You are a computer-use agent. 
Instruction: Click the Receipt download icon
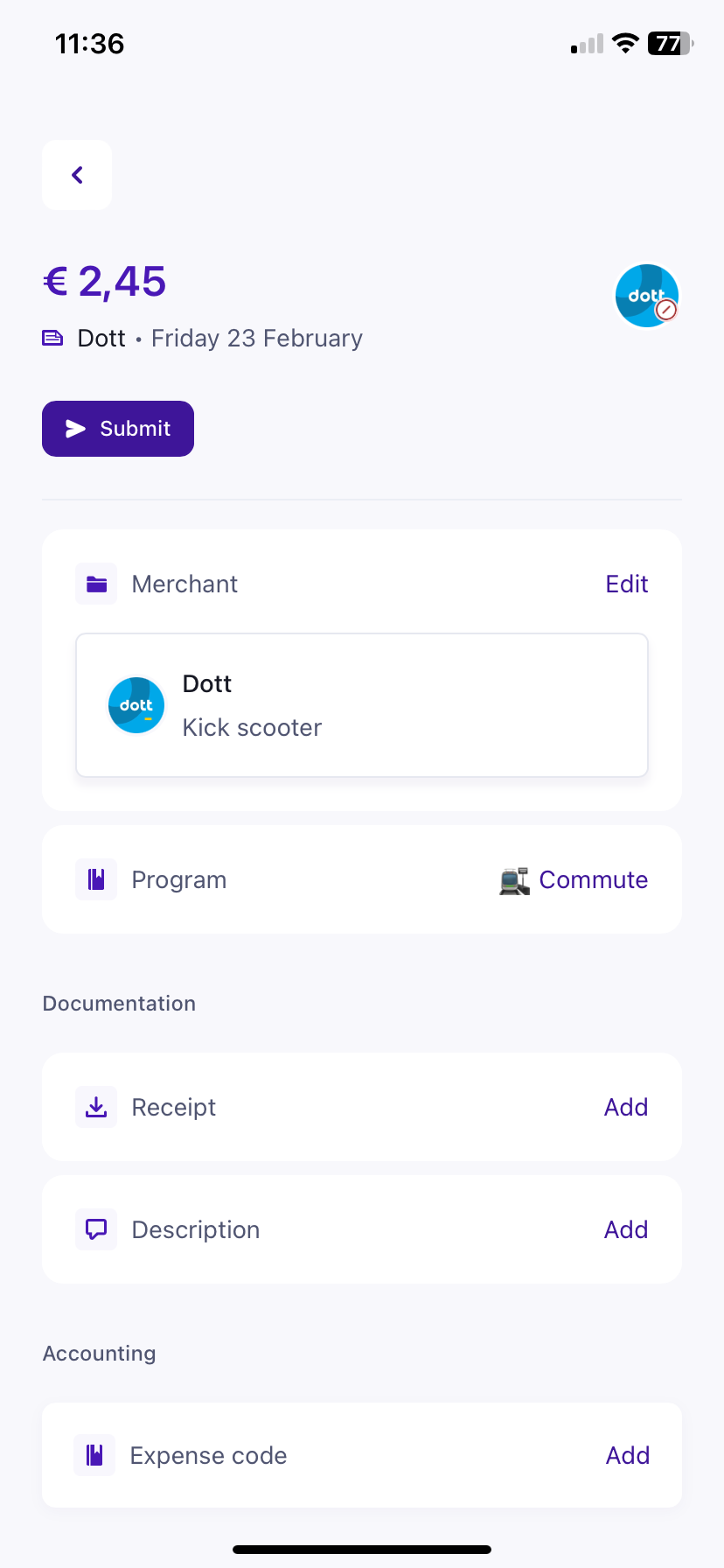(96, 1106)
